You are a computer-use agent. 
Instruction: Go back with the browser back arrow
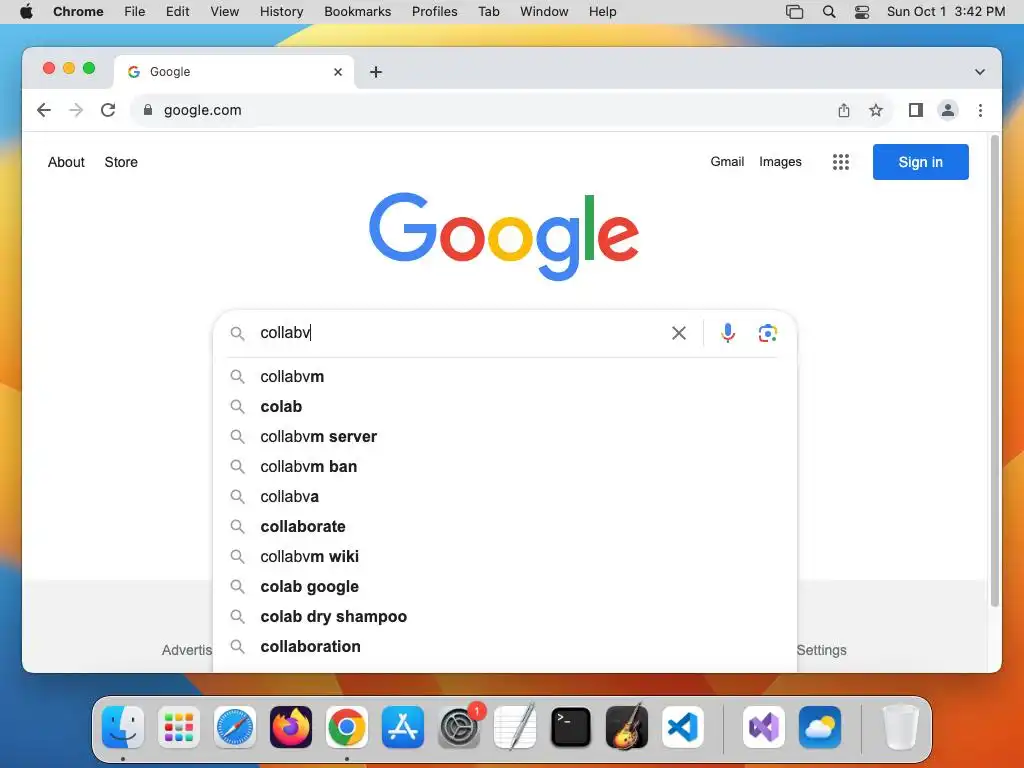[44, 110]
